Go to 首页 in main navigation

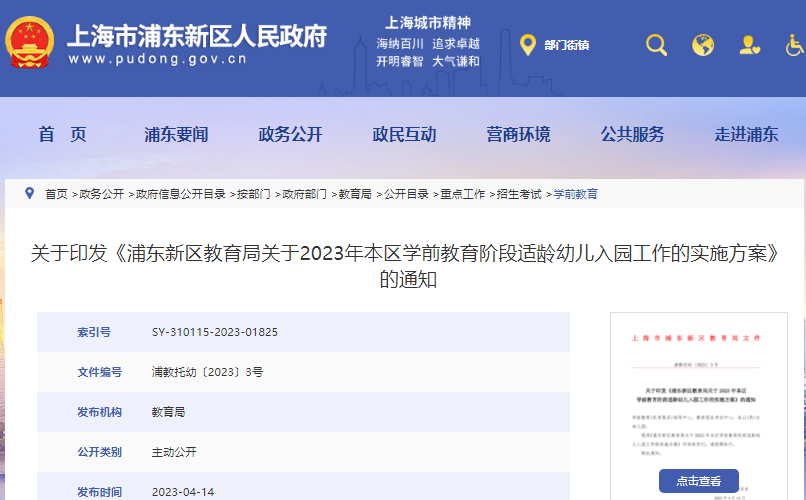(x=62, y=135)
